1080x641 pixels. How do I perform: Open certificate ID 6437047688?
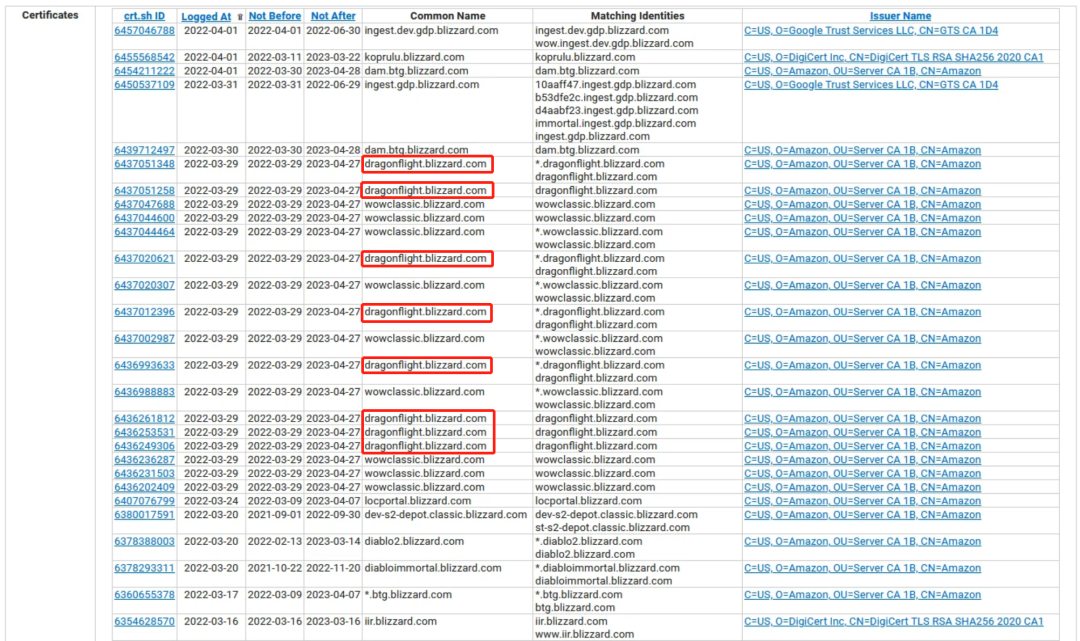[x=145, y=204]
